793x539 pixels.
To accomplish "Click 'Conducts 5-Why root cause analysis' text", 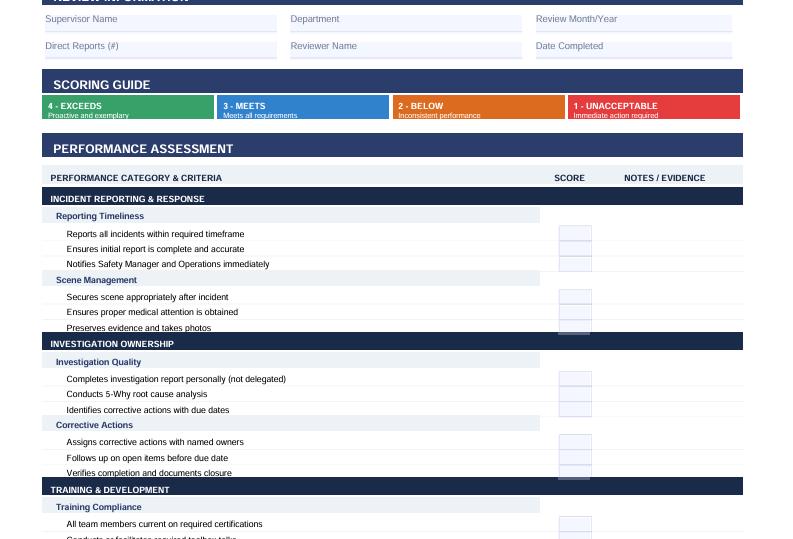I will pyautogui.click(x=137, y=394).
